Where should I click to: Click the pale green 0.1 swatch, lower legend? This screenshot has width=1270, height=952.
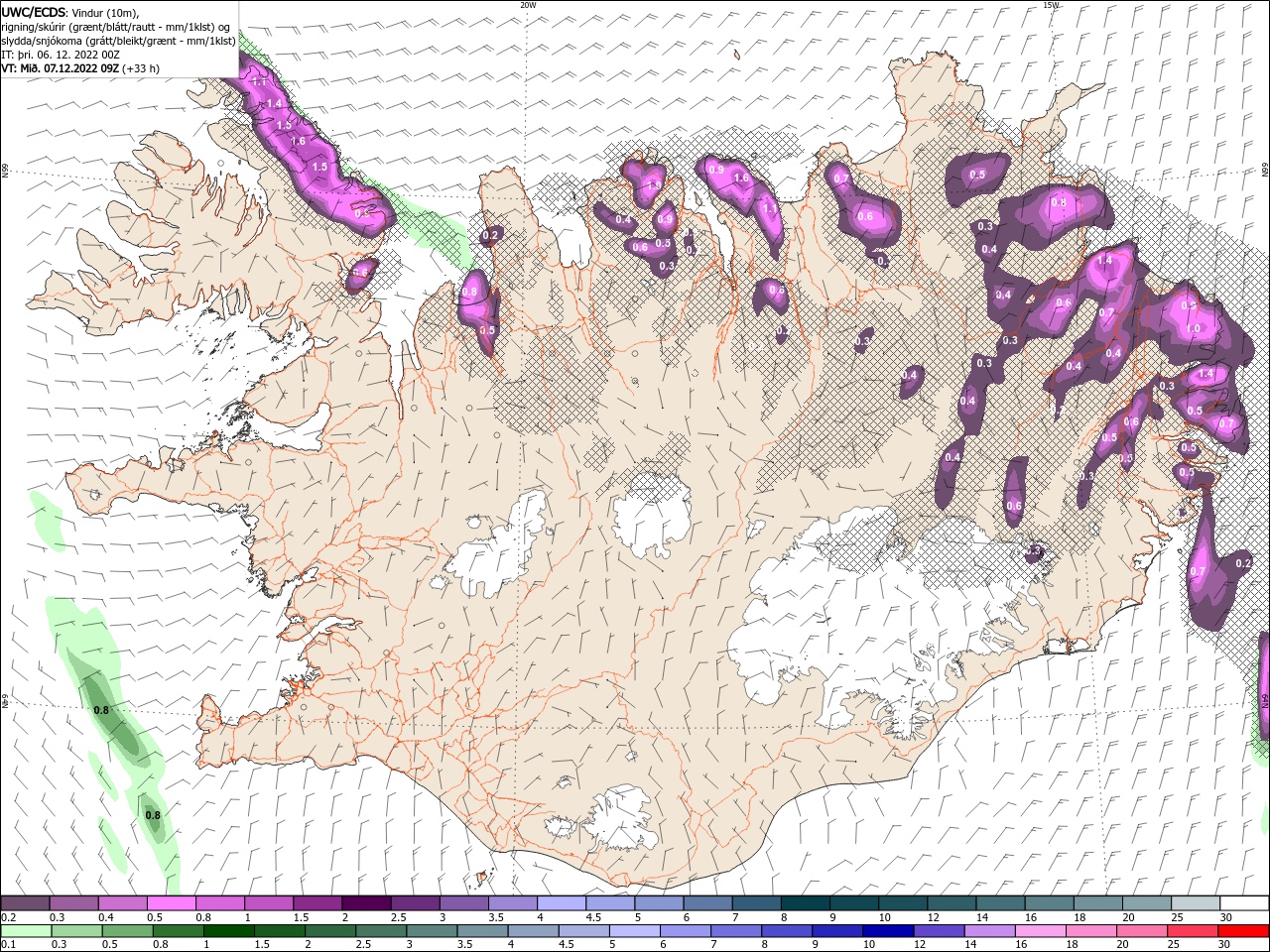(x=26, y=930)
